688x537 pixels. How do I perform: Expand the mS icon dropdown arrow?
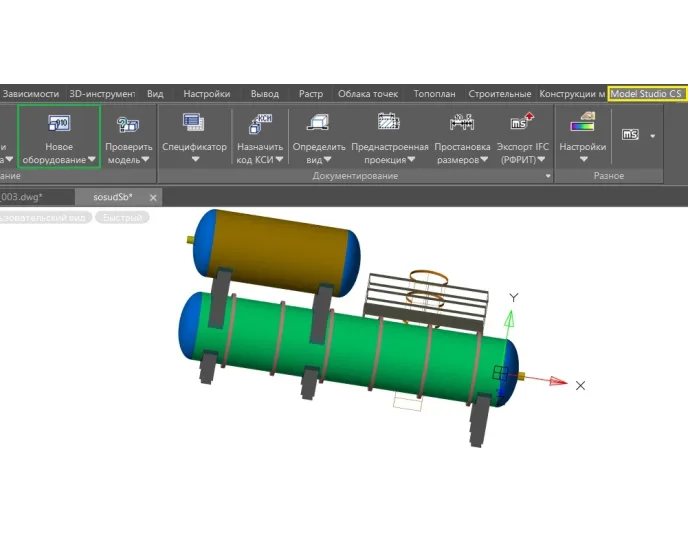click(x=653, y=135)
